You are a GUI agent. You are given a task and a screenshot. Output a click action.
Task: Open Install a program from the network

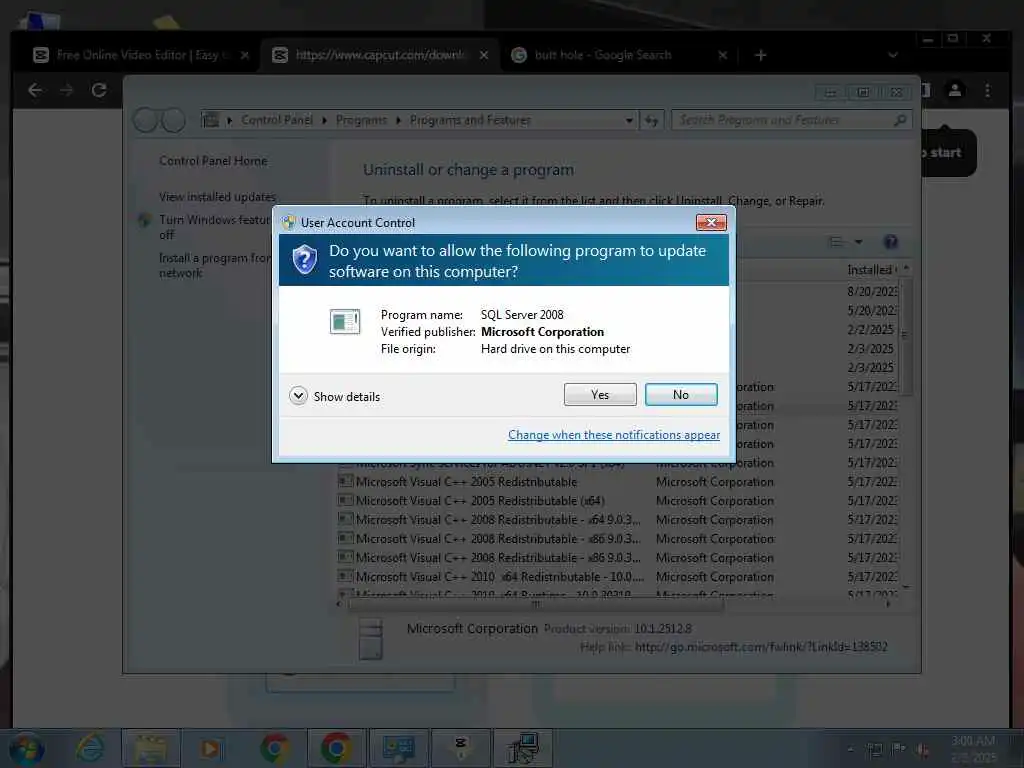214,265
